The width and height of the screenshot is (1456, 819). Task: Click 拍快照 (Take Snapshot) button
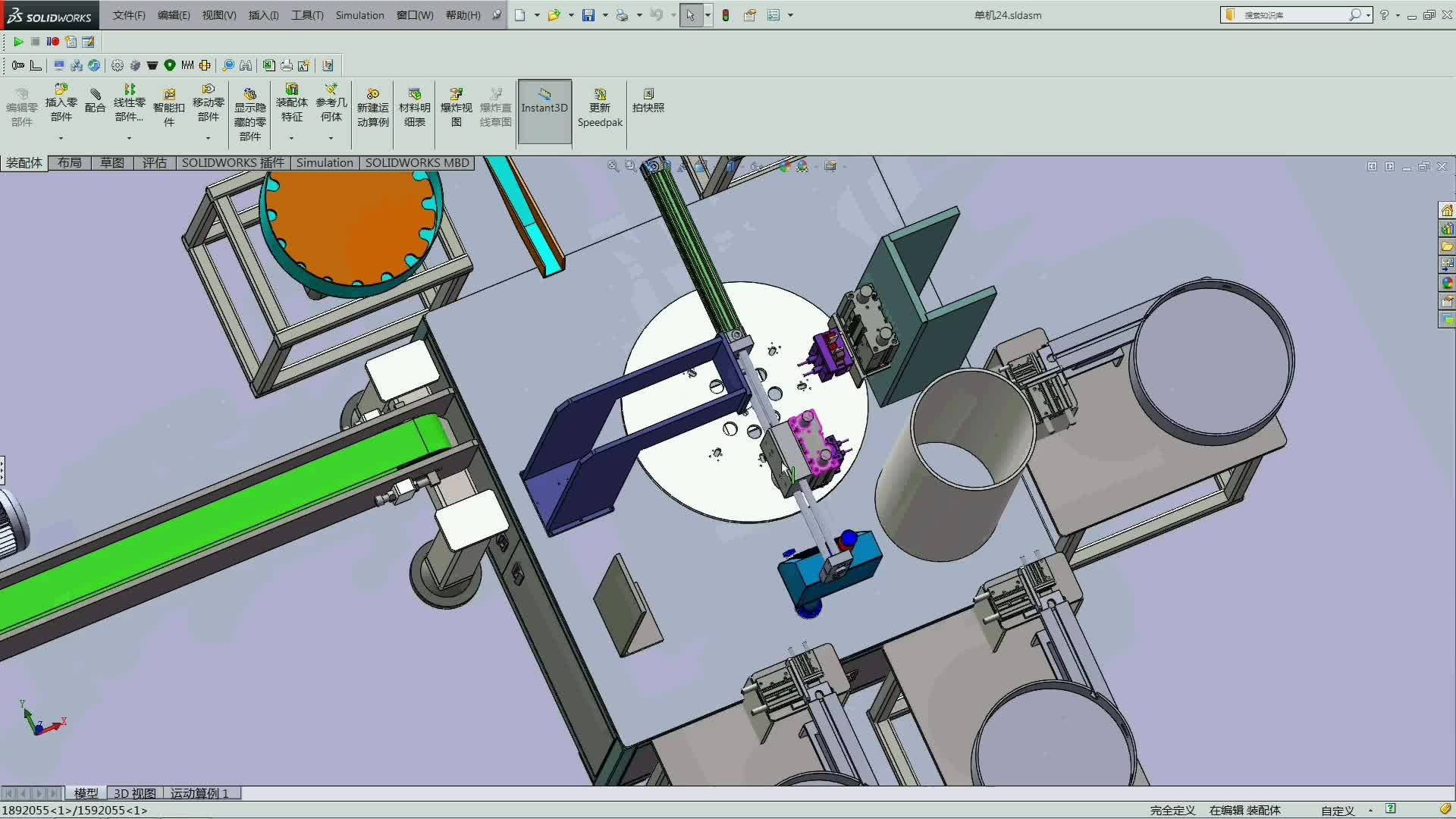tap(648, 101)
